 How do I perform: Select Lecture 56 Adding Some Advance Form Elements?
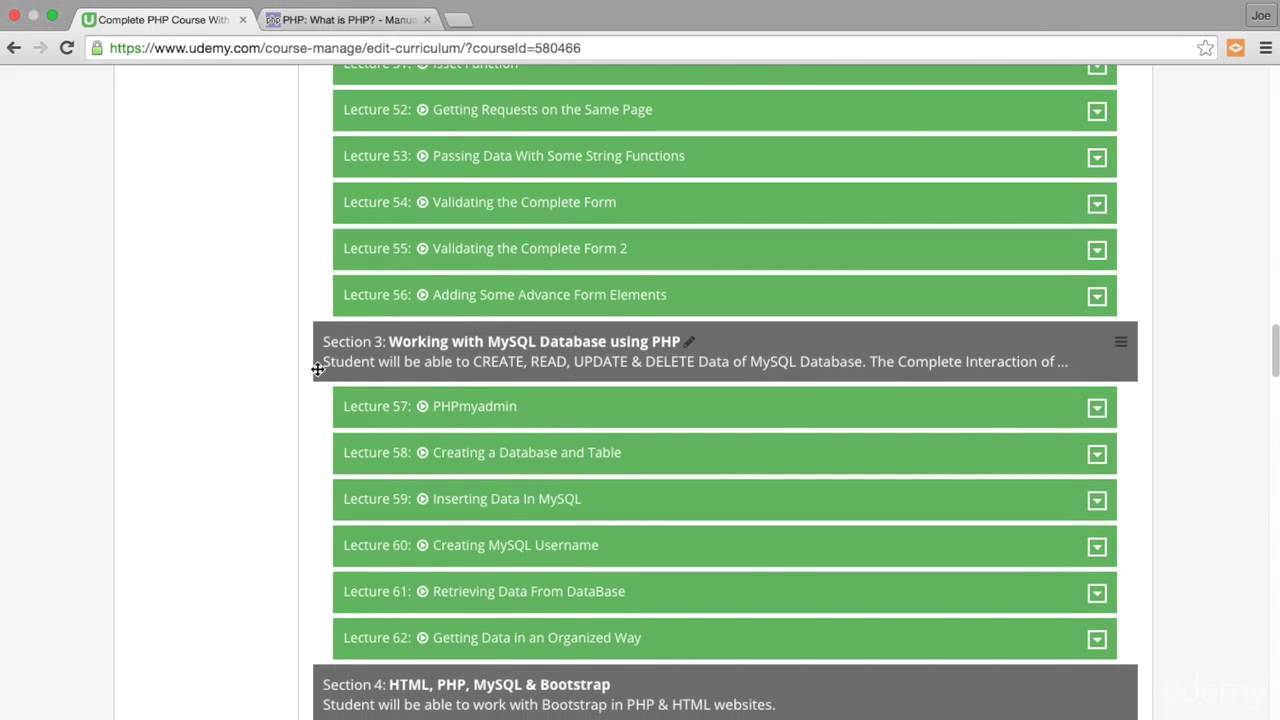(x=549, y=295)
